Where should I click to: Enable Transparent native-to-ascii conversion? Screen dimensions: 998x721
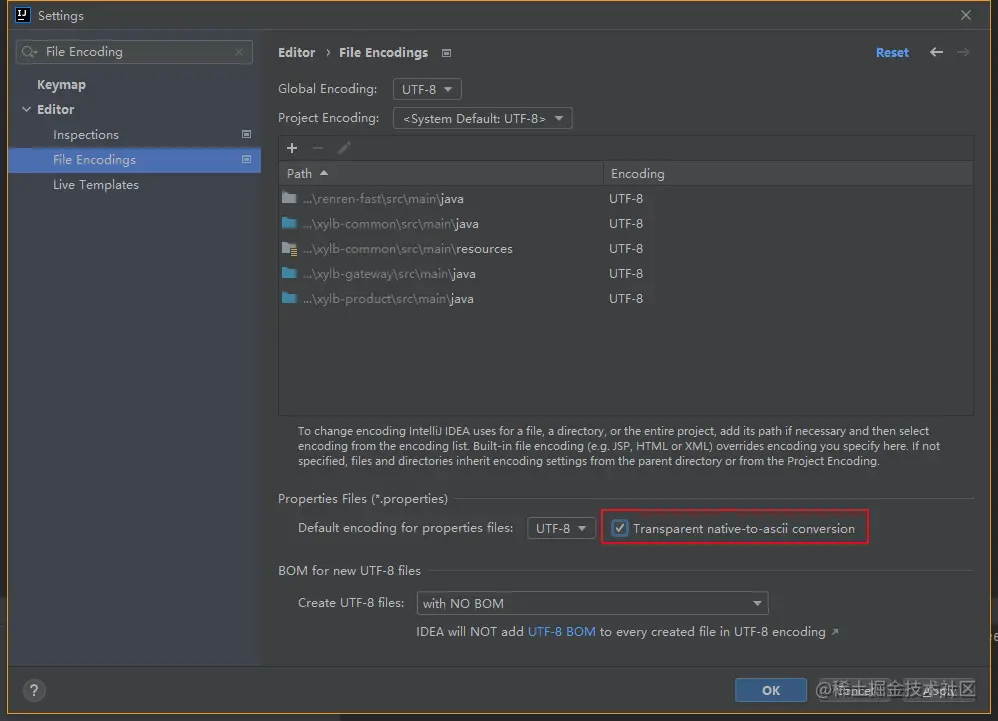[619, 527]
